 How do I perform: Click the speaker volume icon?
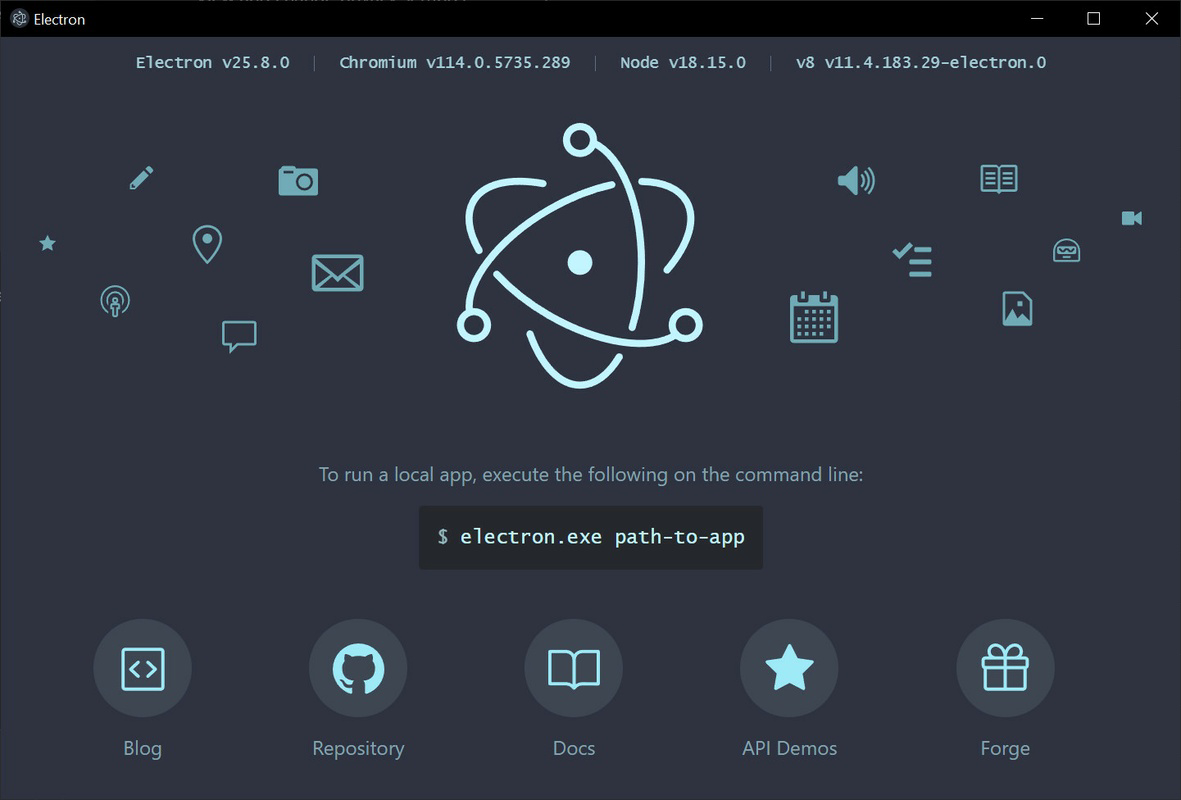click(x=856, y=181)
